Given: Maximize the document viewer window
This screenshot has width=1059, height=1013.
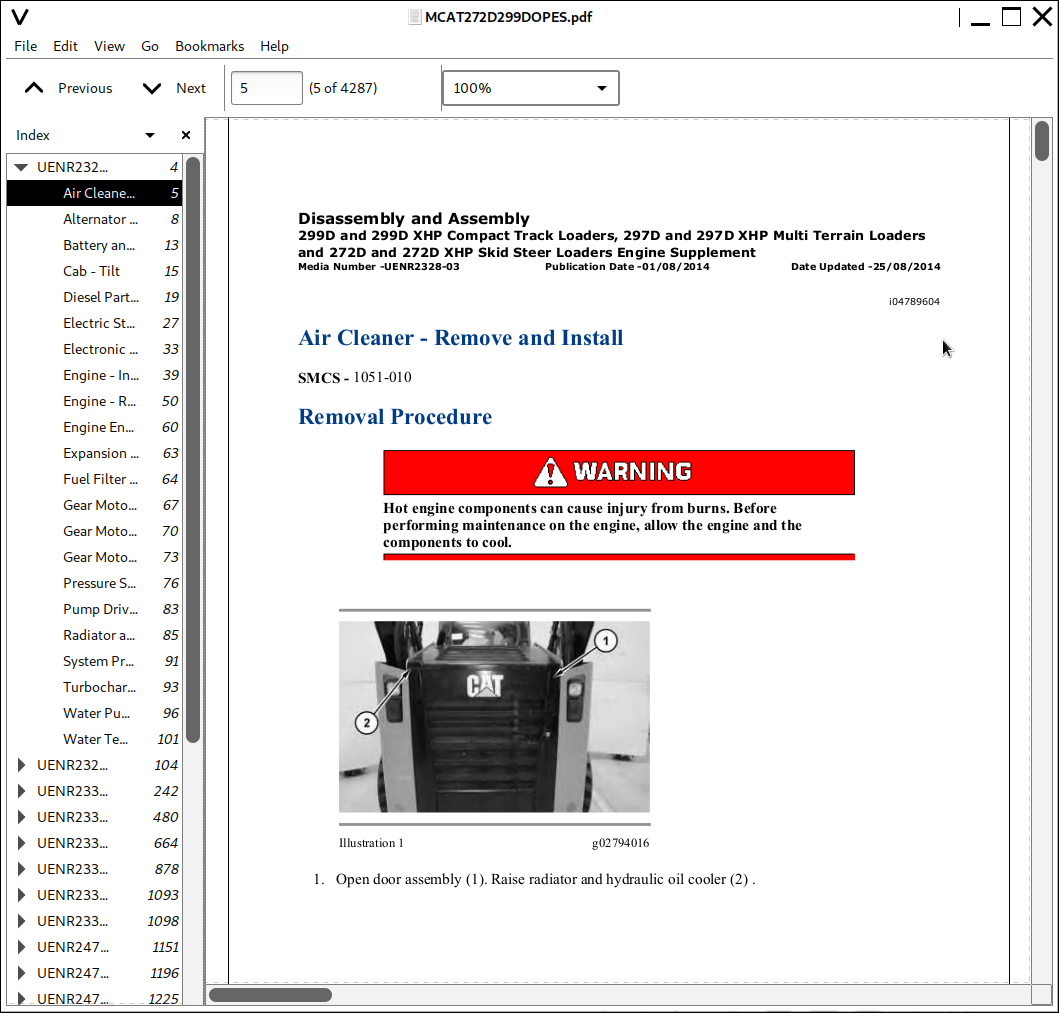Looking at the screenshot, I should 1011,17.
